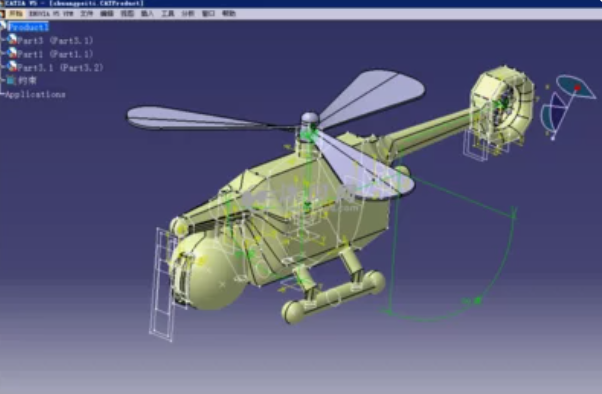
Task: Select the Product1 root node
Action: pos(28,27)
